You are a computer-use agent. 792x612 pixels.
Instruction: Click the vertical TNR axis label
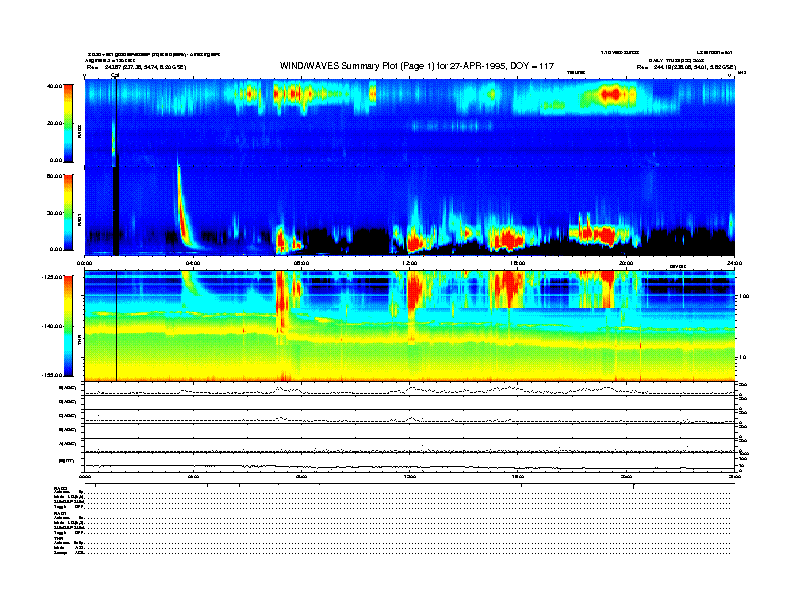(80, 340)
